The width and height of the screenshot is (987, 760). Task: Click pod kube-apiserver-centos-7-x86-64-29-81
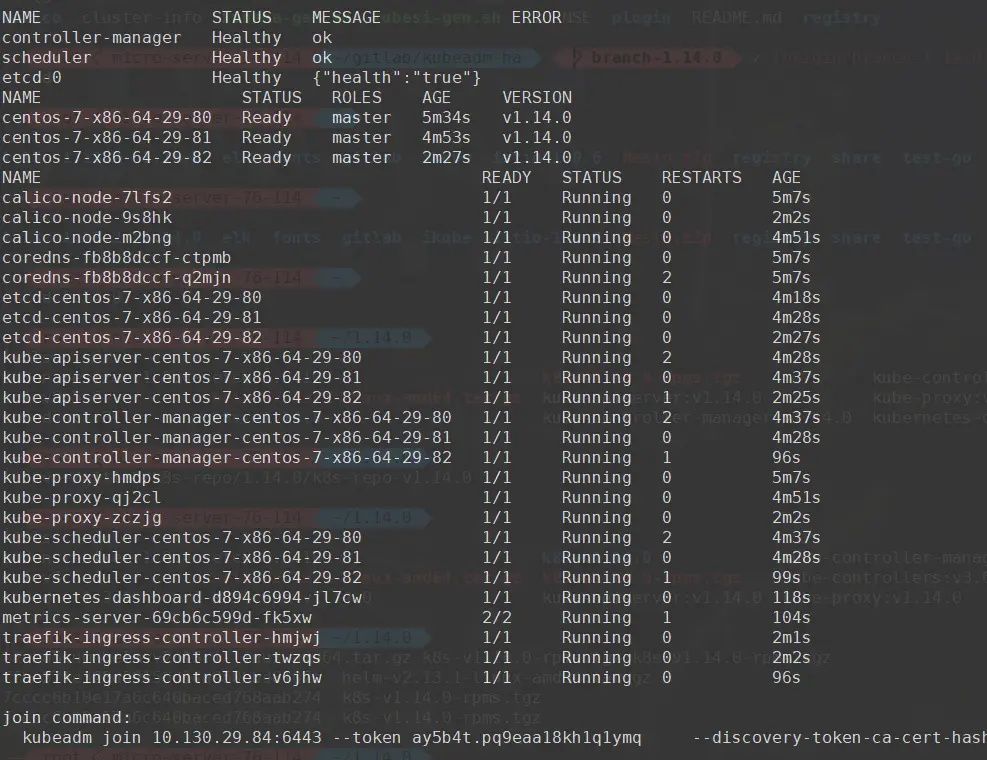pos(182,378)
